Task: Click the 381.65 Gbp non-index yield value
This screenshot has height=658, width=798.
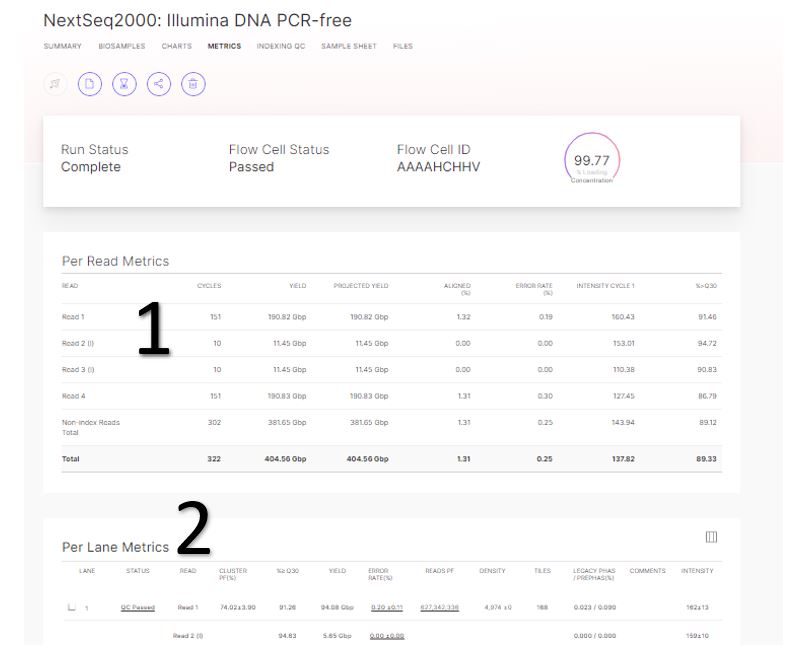Action: (287, 422)
